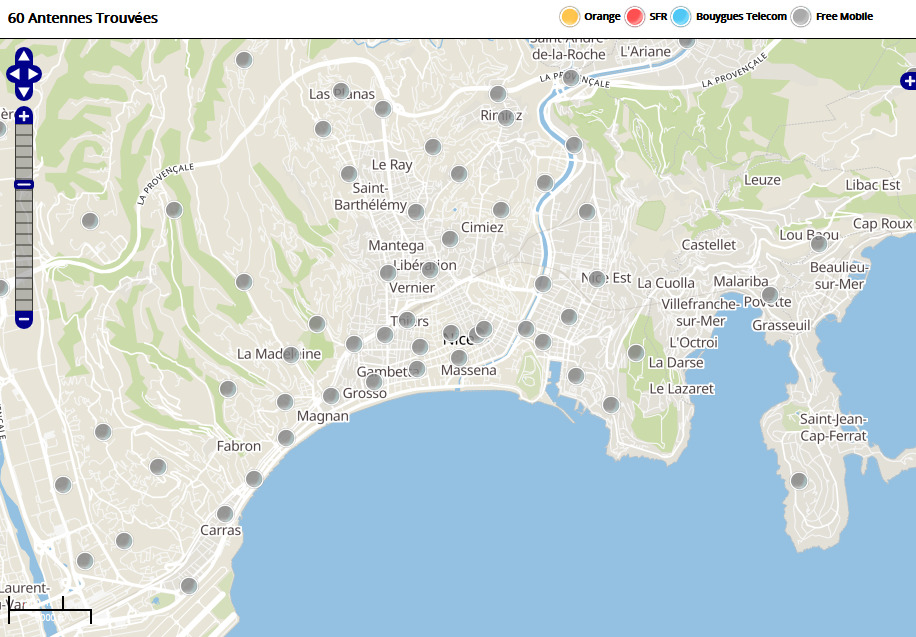Click the antenna marker near Fabron on the coast
The image size is (916, 637).
[x=286, y=438]
